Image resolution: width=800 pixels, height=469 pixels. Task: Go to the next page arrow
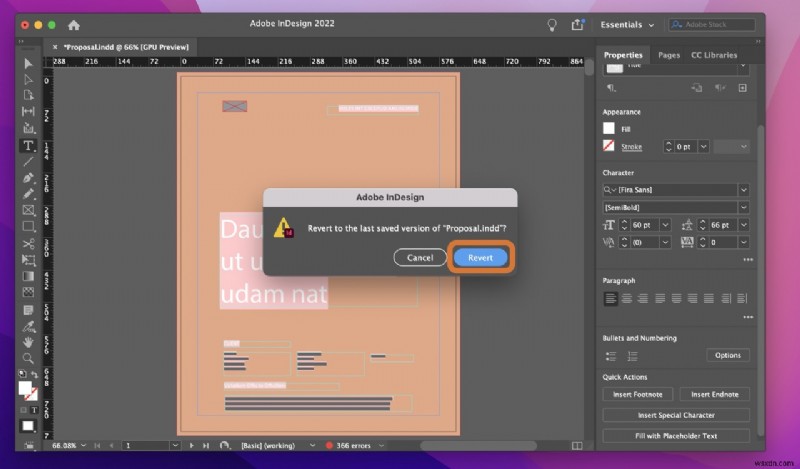(x=191, y=446)
